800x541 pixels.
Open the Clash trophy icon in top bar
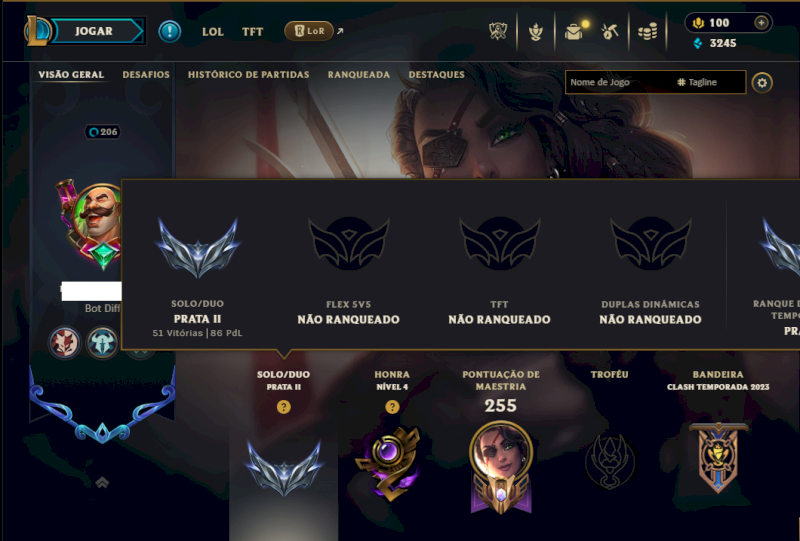[x=498, y=31]
